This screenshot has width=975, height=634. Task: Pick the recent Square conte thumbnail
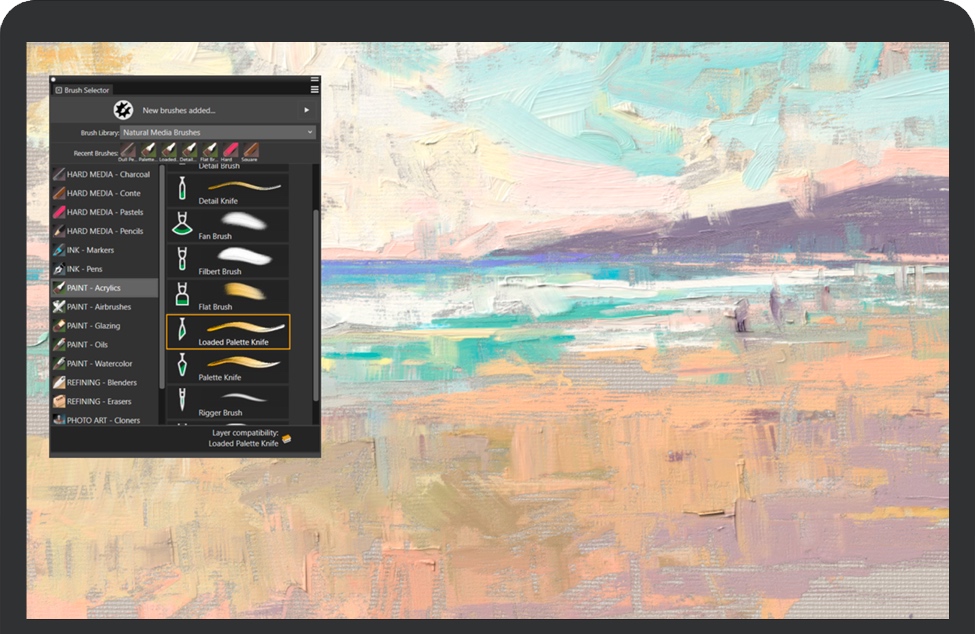point(251,151)
